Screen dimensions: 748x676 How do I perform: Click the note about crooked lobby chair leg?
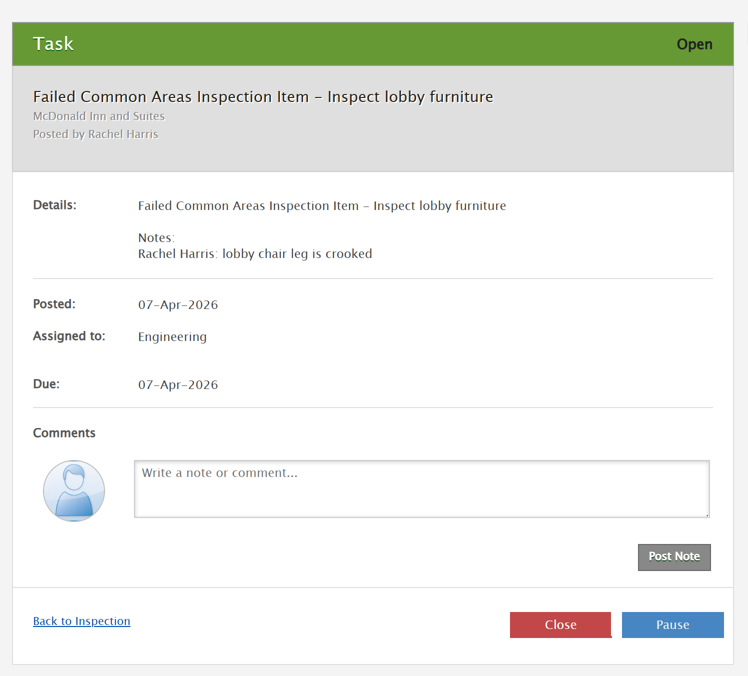(x=254, y=254)
